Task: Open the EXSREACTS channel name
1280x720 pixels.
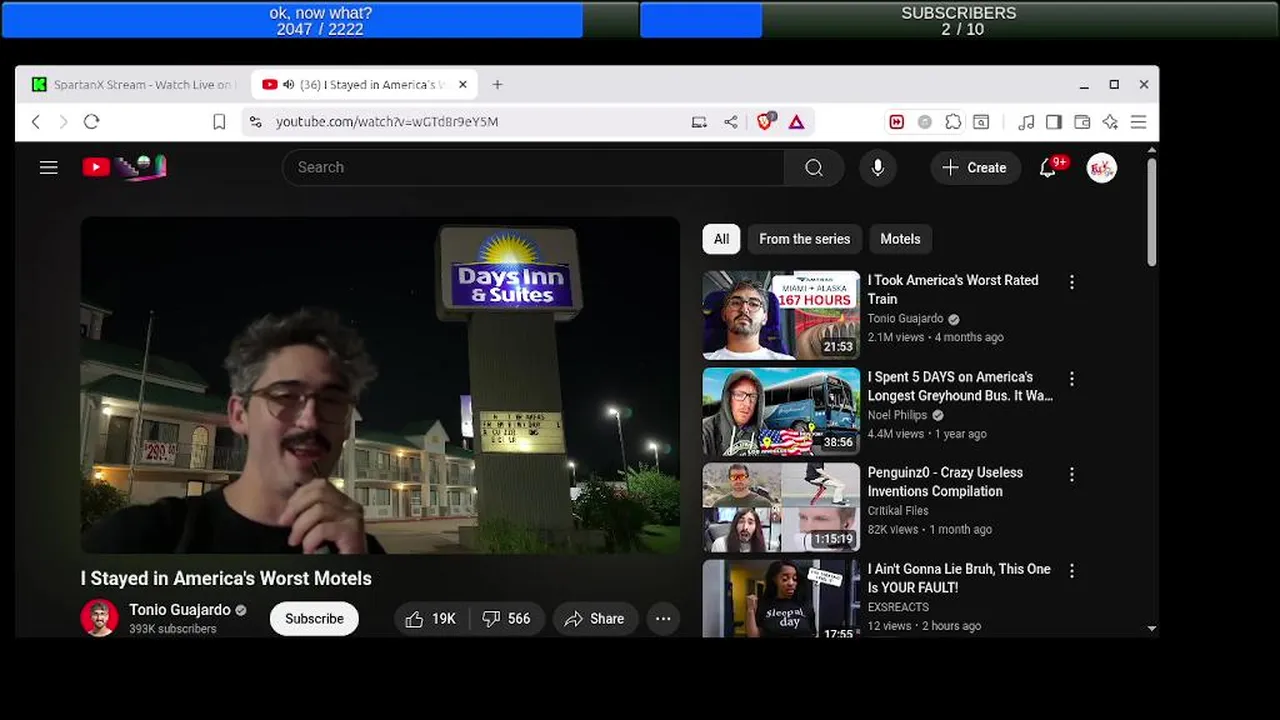Action: coord(898,607)
